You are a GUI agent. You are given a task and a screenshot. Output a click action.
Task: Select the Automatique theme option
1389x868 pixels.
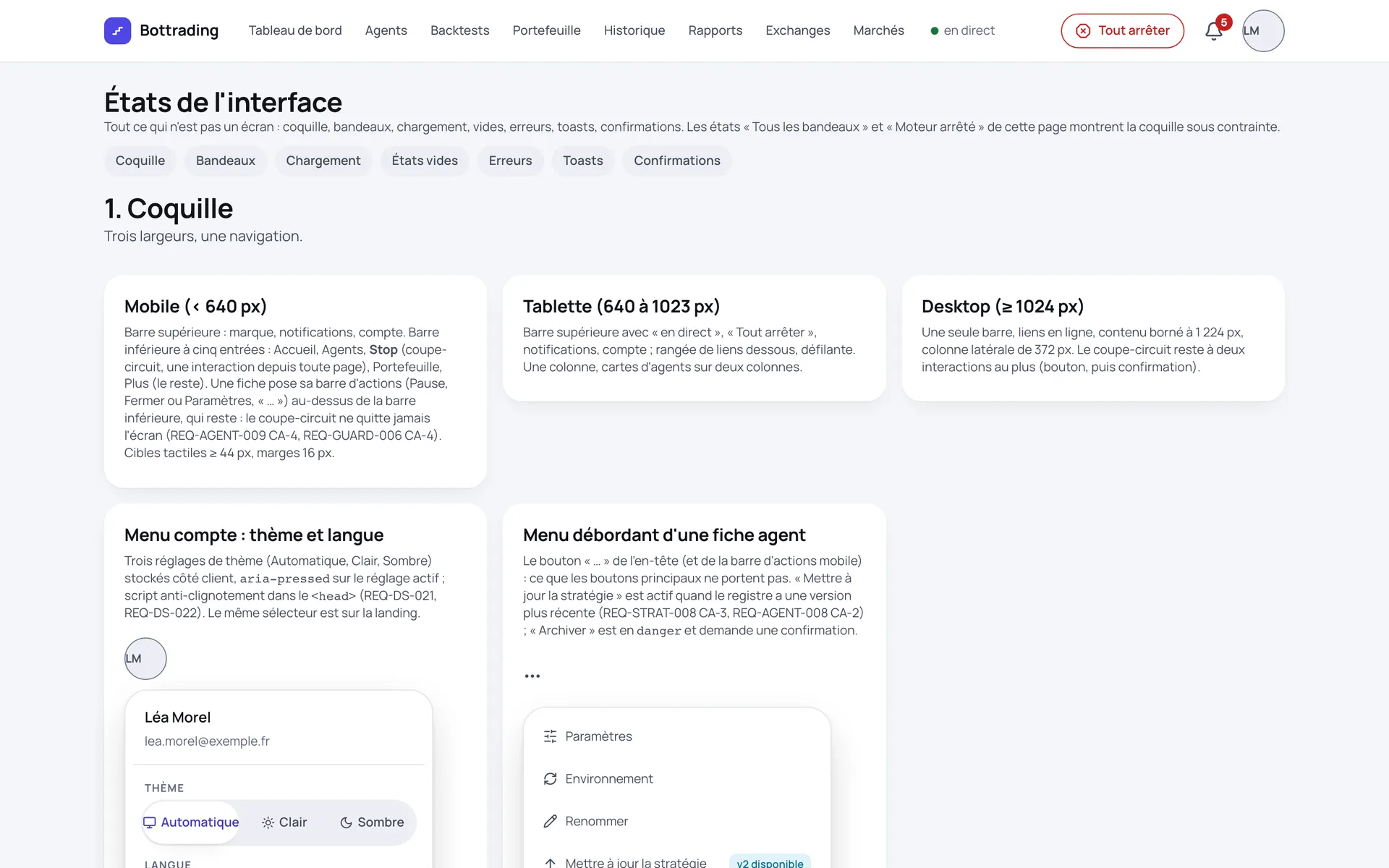(191, 822)
